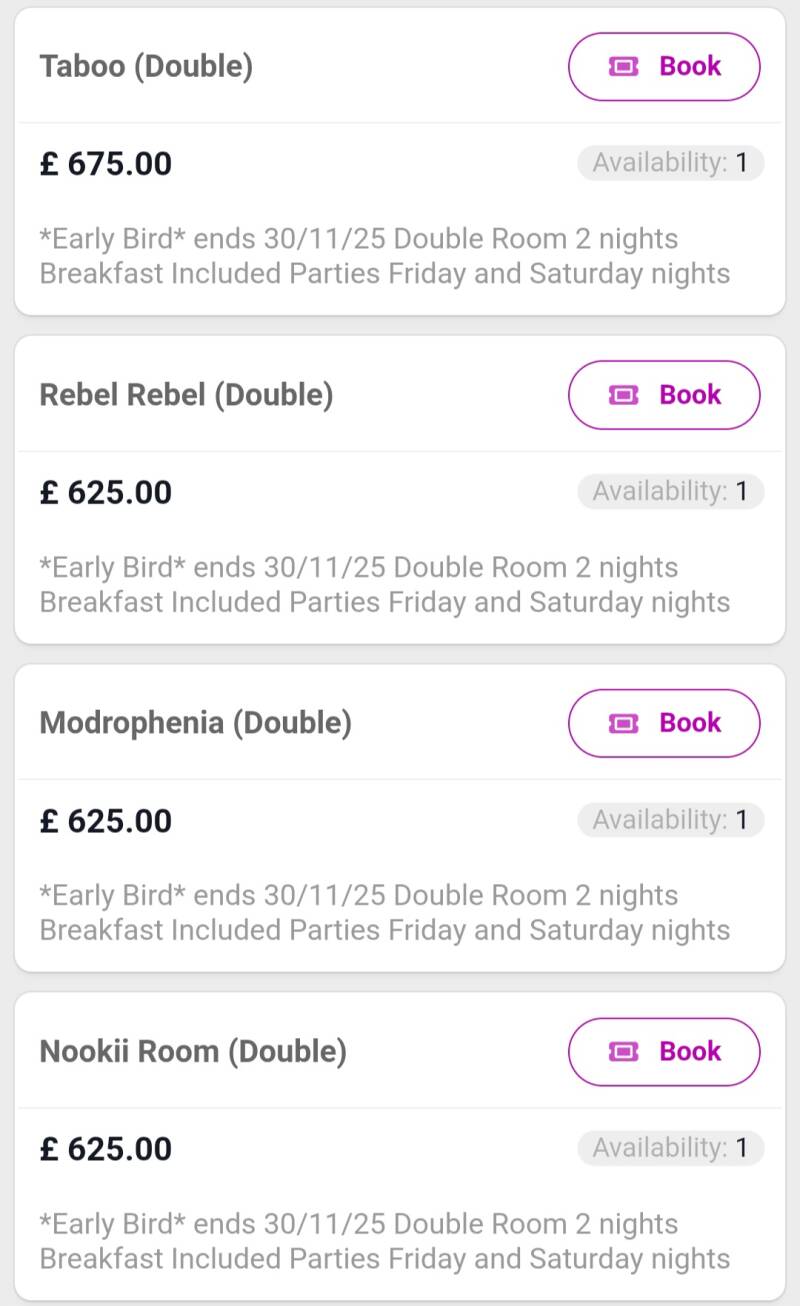Select the Nookii Room (Double) title

click(x=193, y=1052)
